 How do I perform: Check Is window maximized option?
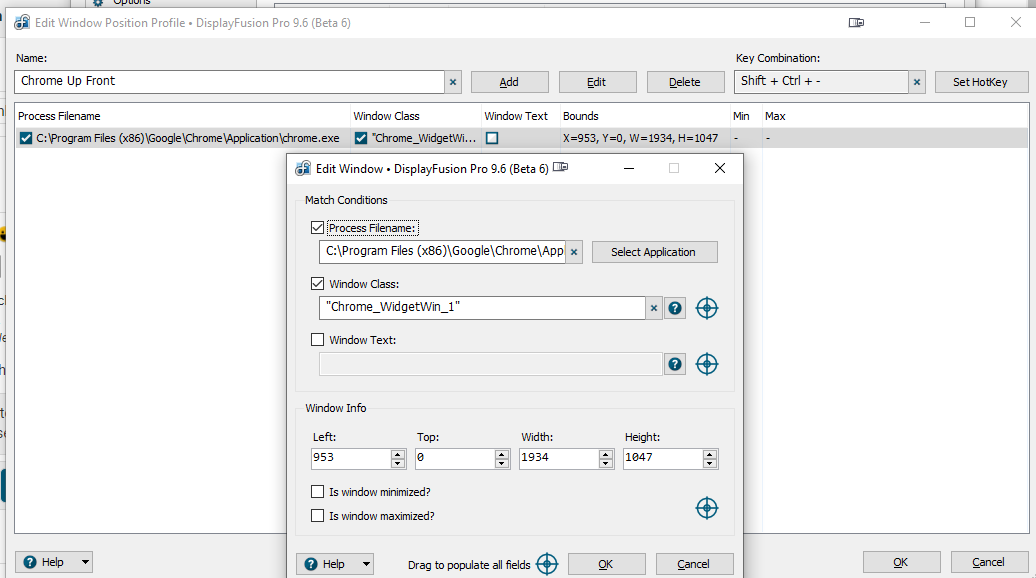pyautogui.click(x=318, y=516)
